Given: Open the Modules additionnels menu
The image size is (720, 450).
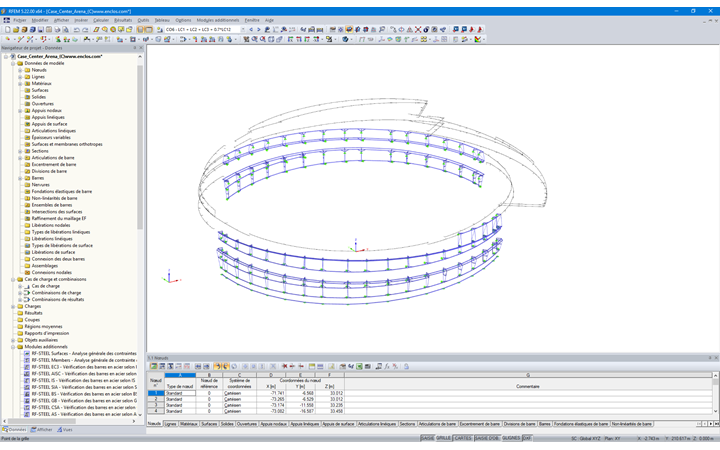Looking at the screenshot, I should pos(218,20).
